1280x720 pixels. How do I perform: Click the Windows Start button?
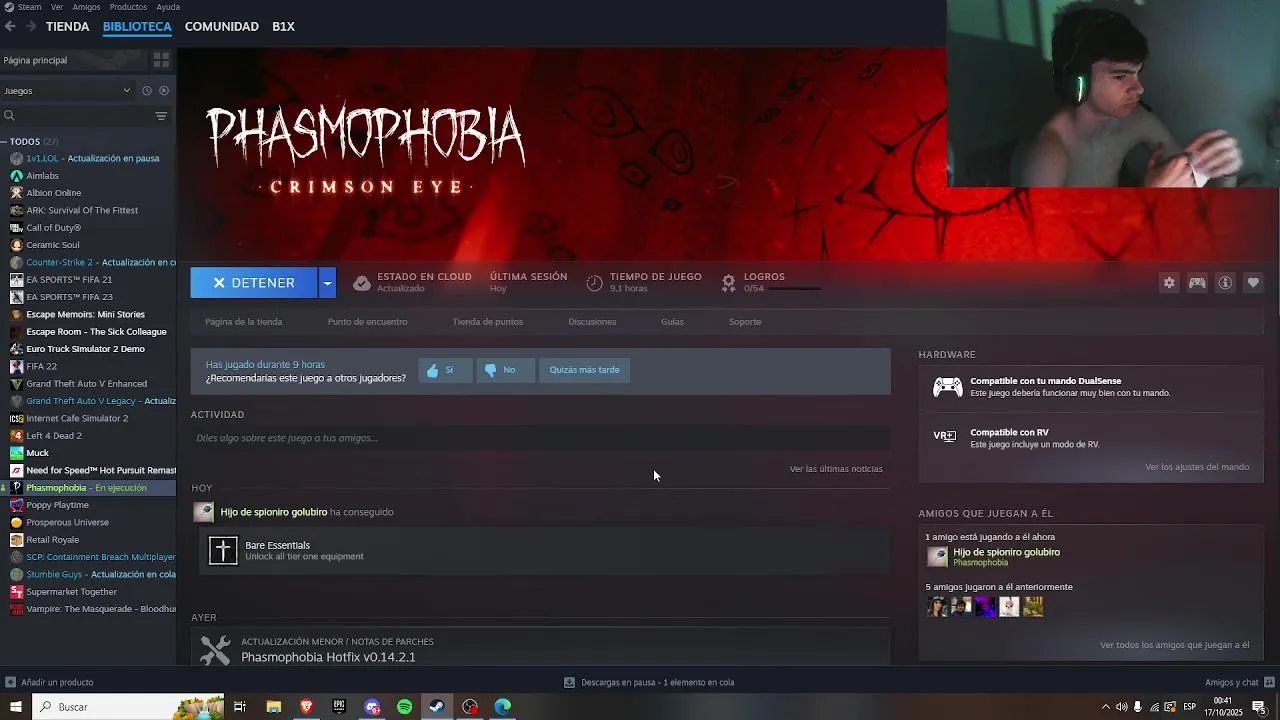pos(15,707)
